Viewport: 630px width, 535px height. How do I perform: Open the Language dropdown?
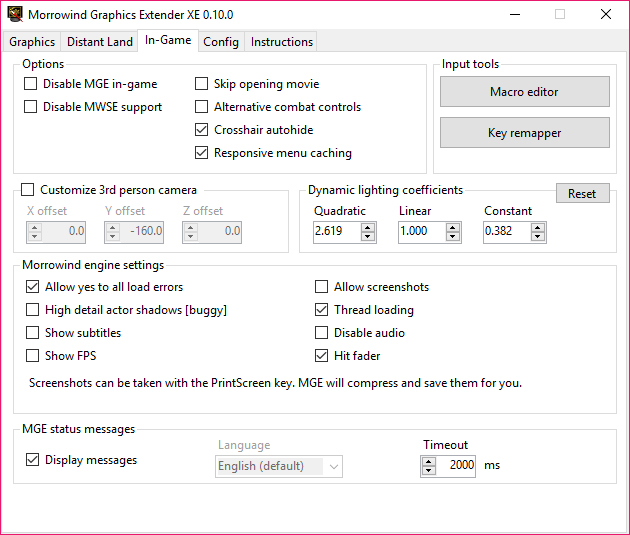point(279,466)
